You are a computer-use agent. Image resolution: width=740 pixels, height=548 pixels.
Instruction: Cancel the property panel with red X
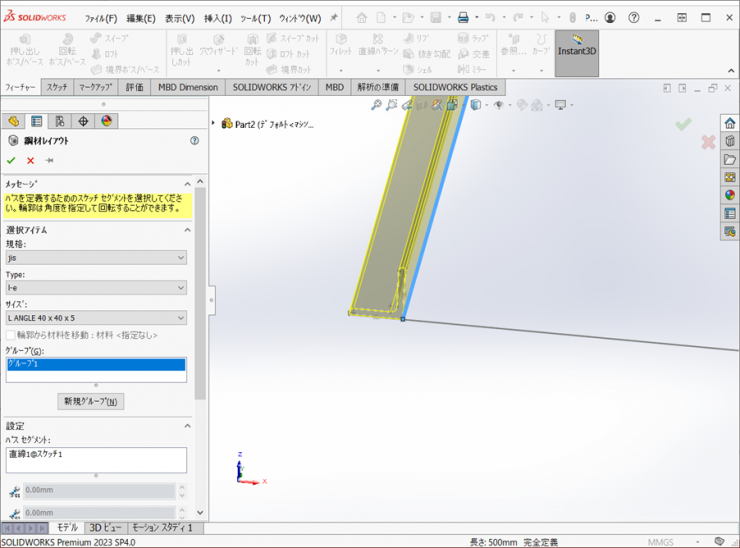30,160
